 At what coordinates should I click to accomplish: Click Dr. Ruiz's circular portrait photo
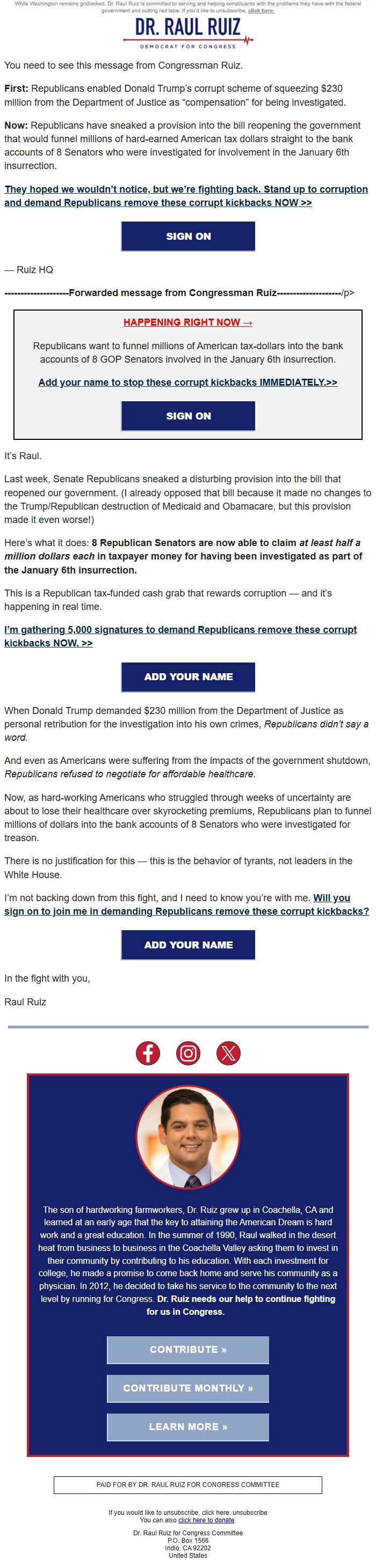click(187, 1135)
